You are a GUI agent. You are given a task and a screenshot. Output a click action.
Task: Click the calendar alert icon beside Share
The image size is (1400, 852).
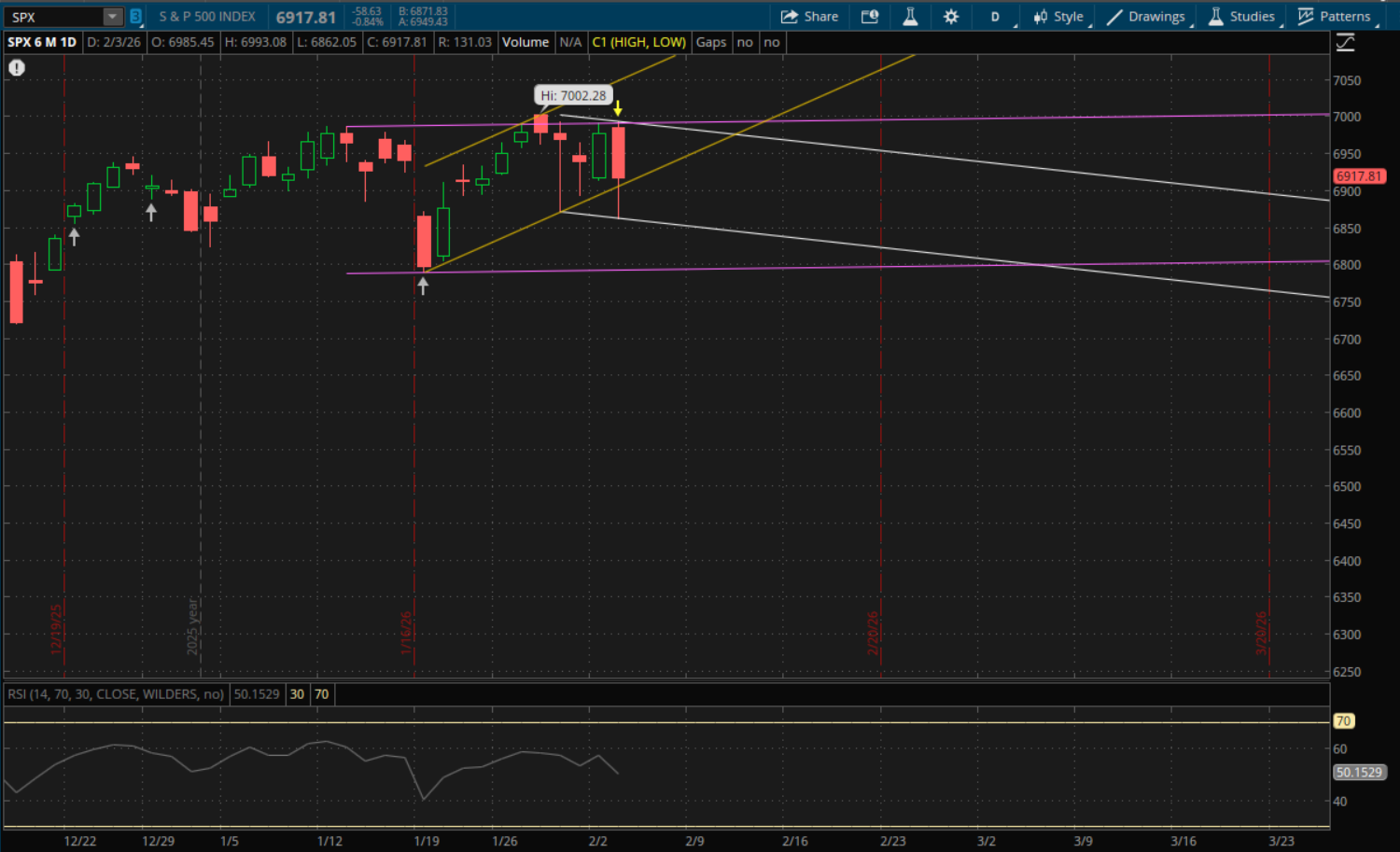tap(870, 17)
